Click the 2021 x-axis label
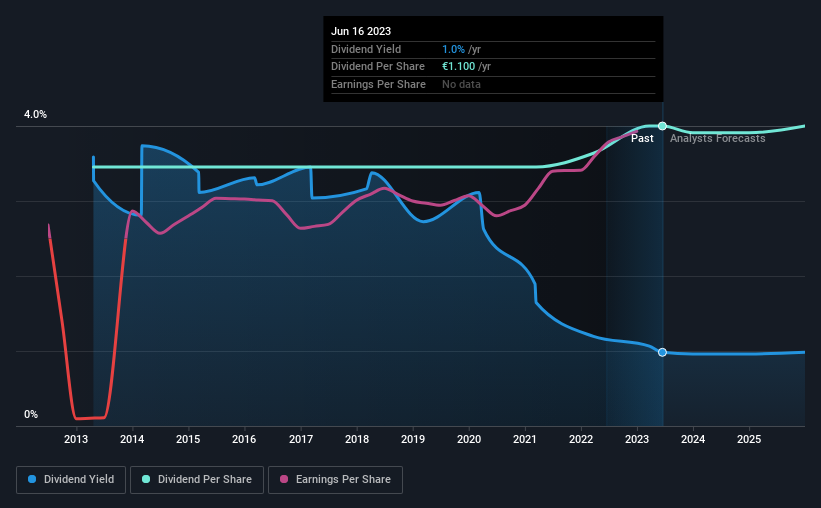821x508 pixels. (x=525, y=439)
